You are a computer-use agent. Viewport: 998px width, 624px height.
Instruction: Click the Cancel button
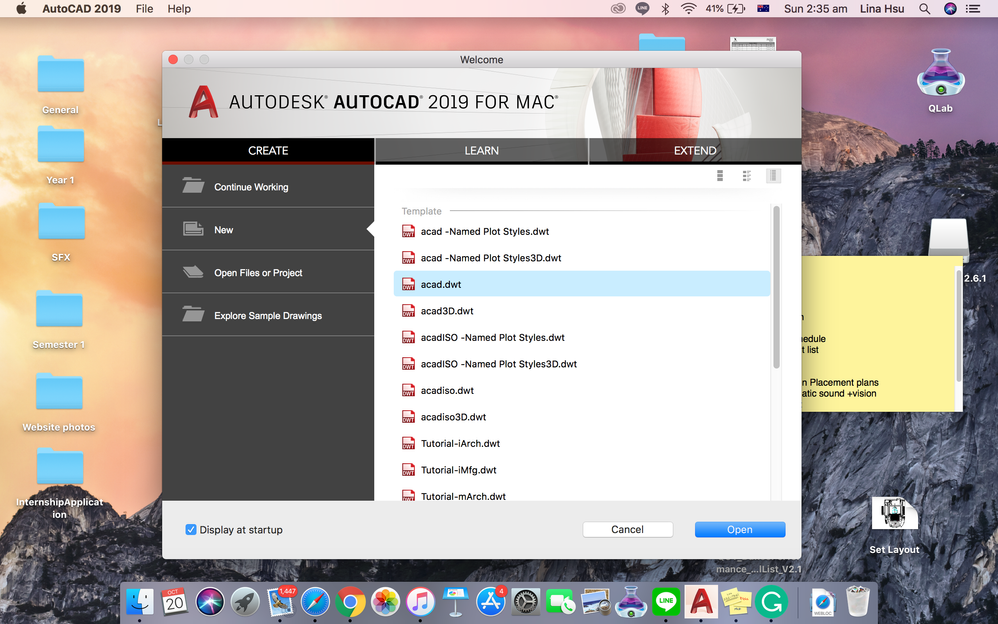(x=628, y=529)
